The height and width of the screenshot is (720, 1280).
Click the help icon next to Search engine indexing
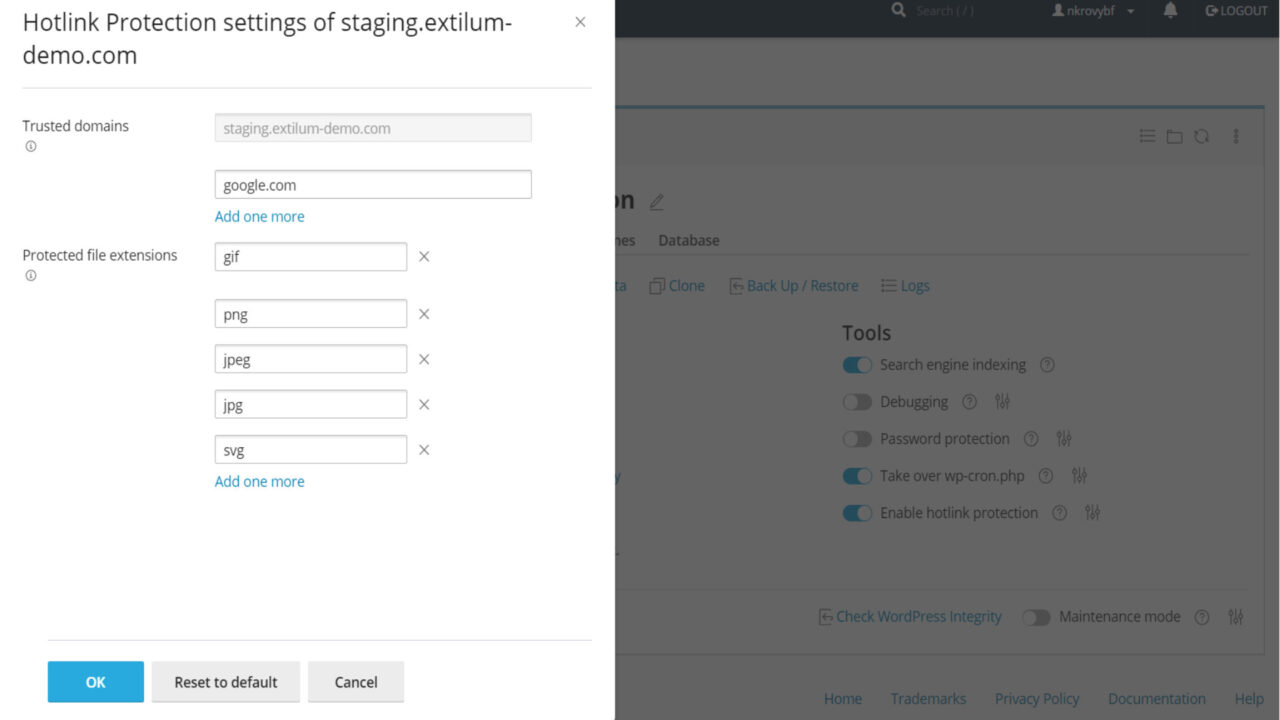tap(1046, 364)
